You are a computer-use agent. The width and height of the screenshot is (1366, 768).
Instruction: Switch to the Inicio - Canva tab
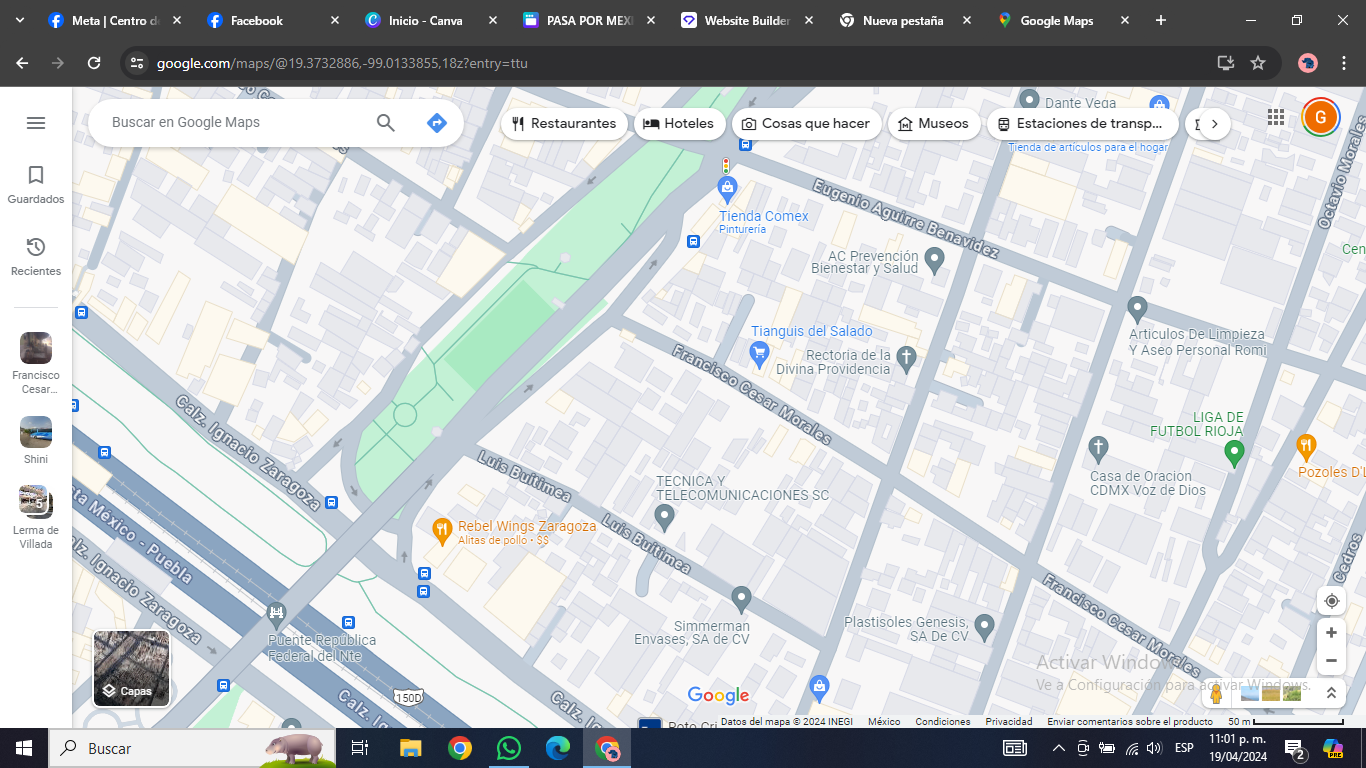point(425,20)
